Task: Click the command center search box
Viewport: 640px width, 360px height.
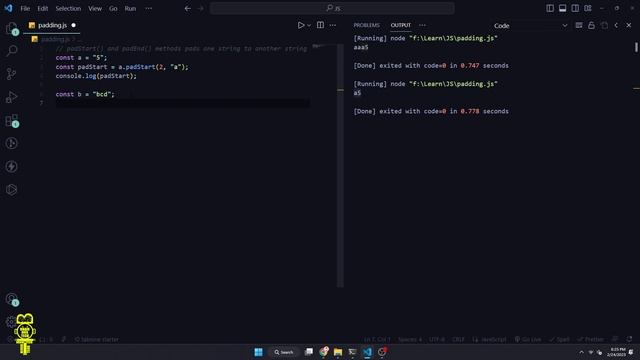Action: pyautogui.click(x=332, y=8)
